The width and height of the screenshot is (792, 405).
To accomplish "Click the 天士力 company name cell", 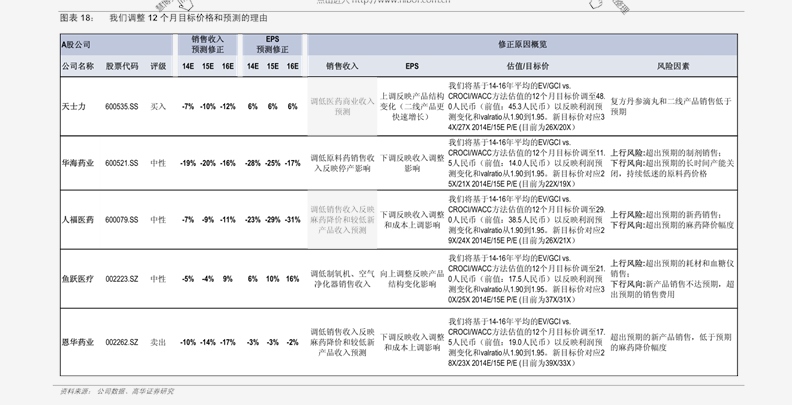I will click(x=74, y=107).
